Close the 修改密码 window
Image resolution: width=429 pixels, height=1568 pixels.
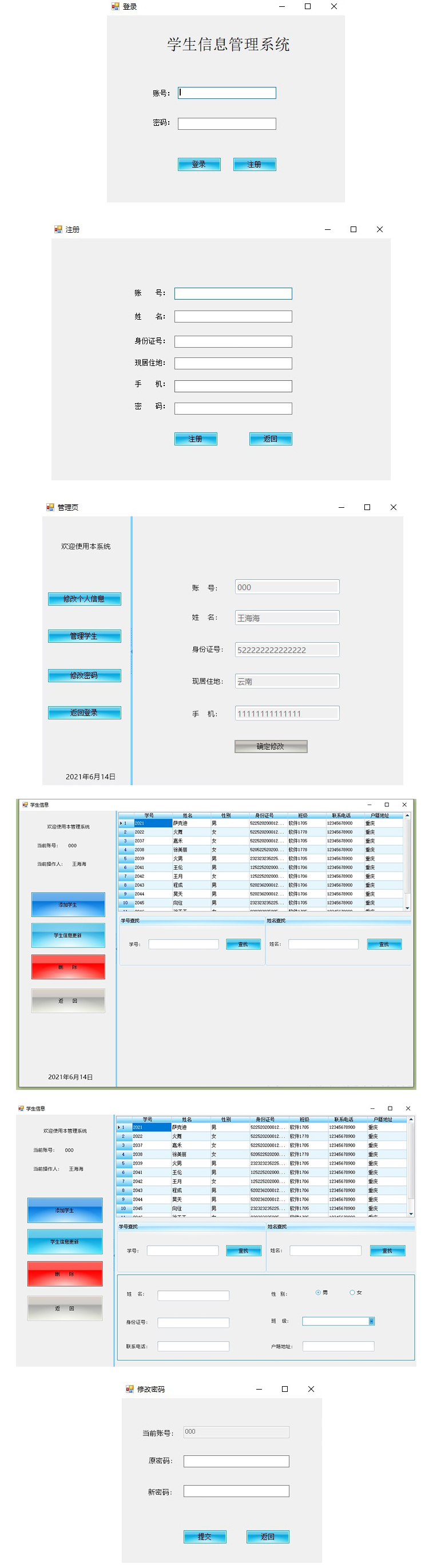point(311,1388)
